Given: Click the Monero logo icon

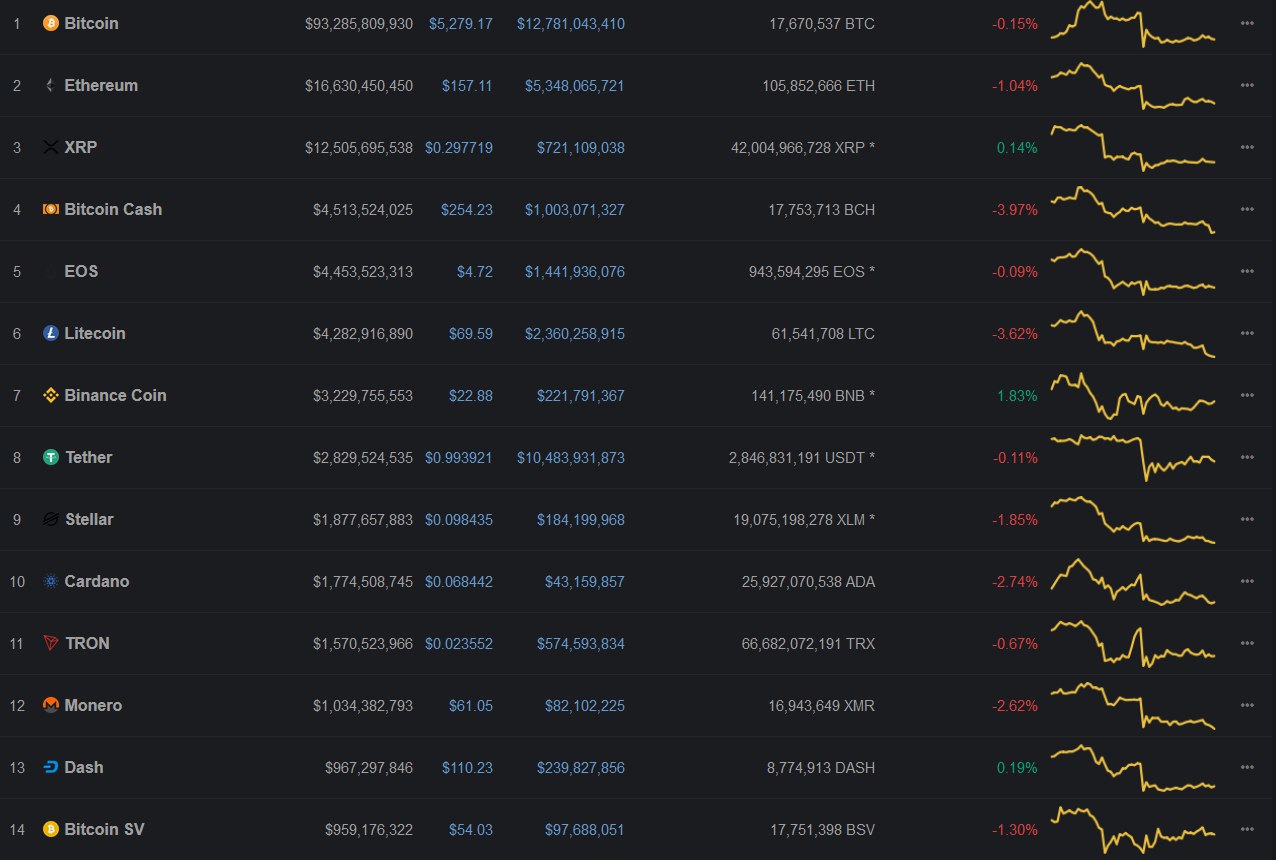Looking at the screenshot, I should click(51, 705).
